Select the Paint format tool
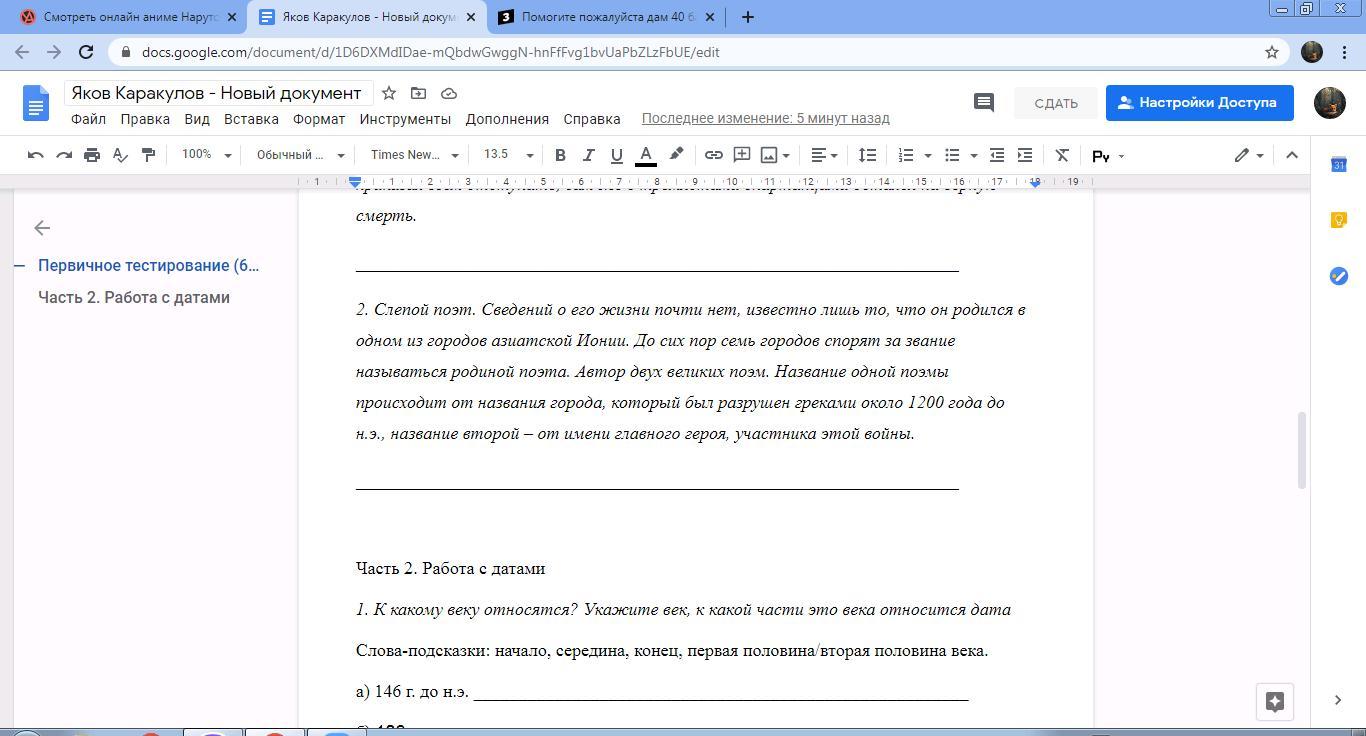The height and width of the screenshot is (736, 1366). [148, 155]
